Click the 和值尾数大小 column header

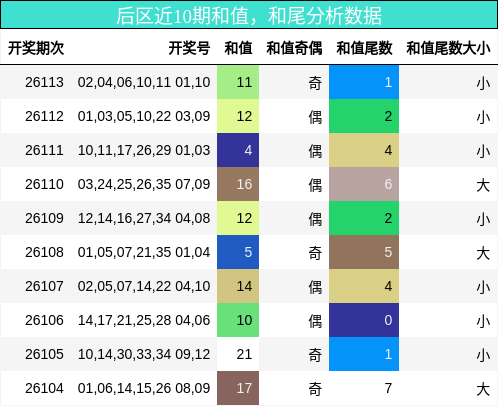point(448,48)
